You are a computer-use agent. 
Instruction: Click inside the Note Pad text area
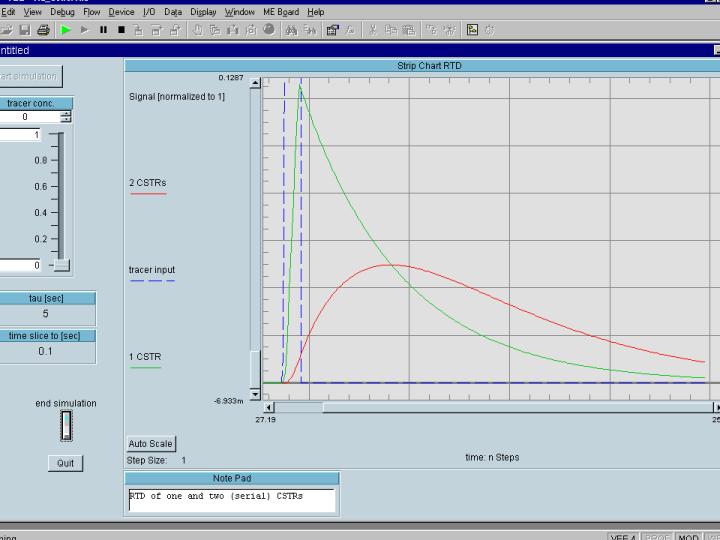pos(232,500)
